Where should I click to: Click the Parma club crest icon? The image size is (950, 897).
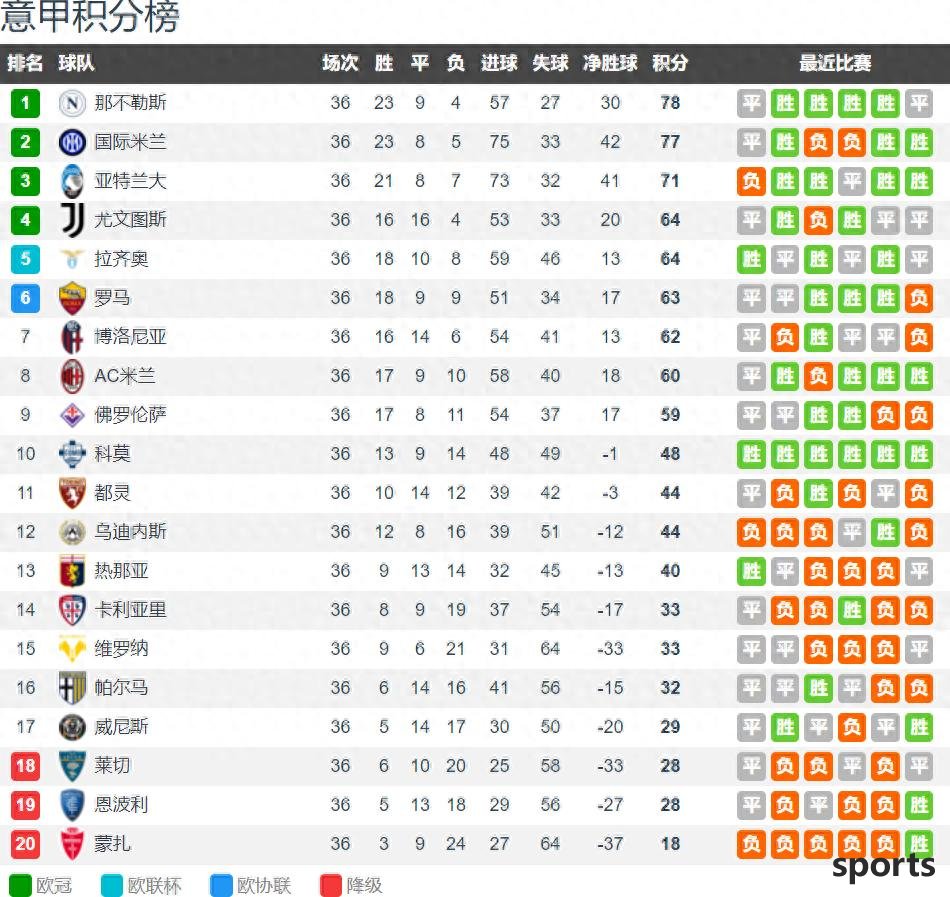(x=72, y=688)
